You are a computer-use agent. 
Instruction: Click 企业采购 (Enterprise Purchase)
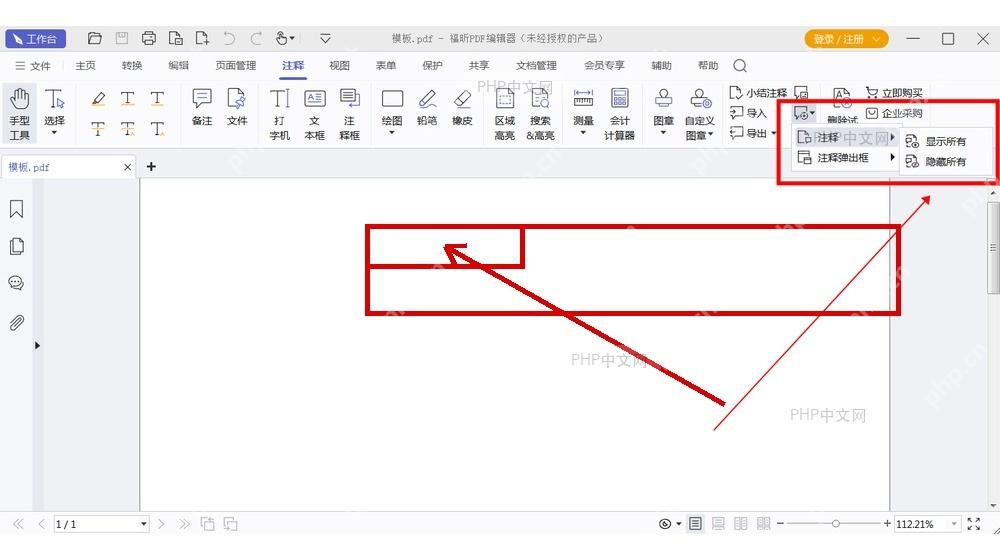[894, 114]
